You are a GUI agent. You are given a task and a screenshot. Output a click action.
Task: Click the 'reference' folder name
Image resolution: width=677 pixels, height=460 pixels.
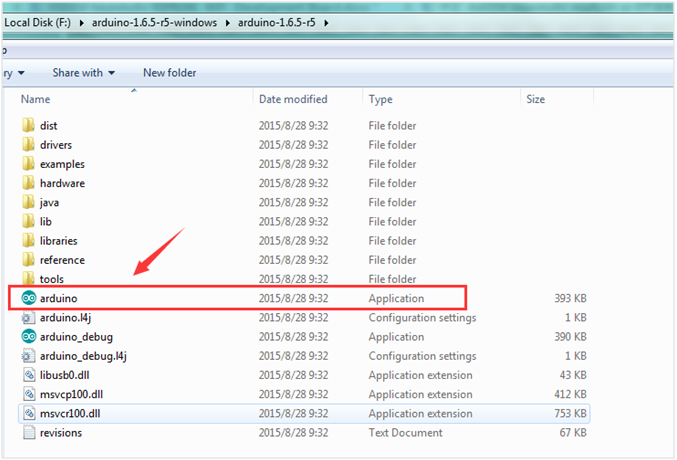(x=62, y=260)
